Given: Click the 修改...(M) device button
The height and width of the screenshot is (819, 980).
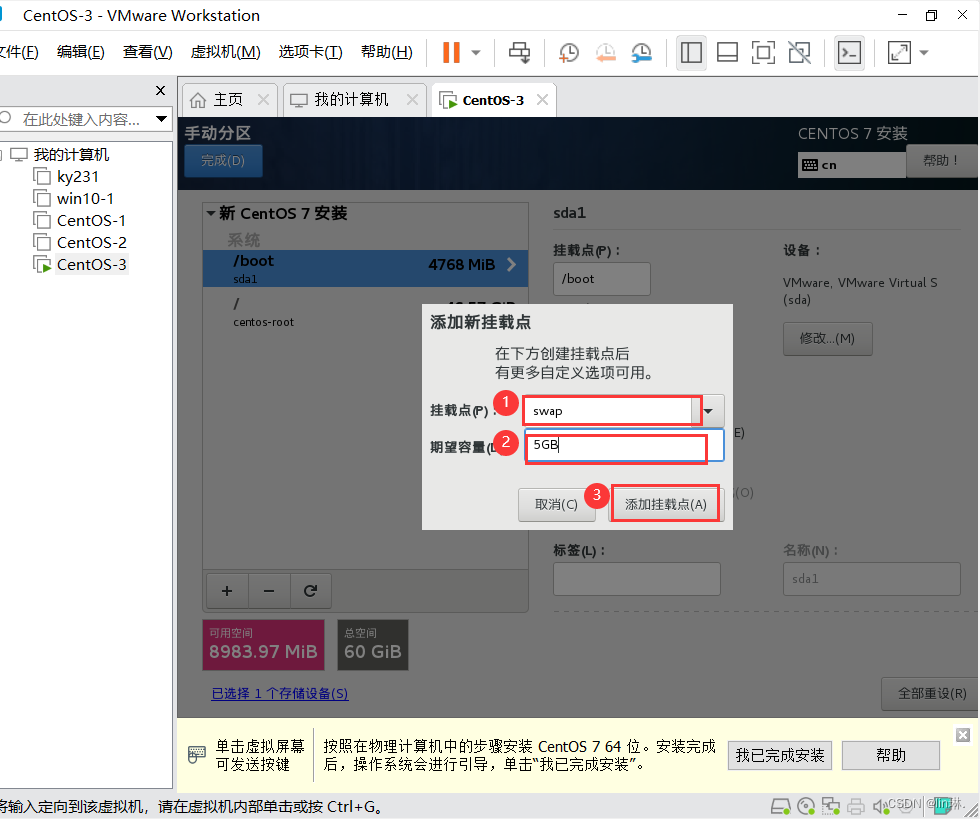Looking at the screenshot, I should pos(828,339).
